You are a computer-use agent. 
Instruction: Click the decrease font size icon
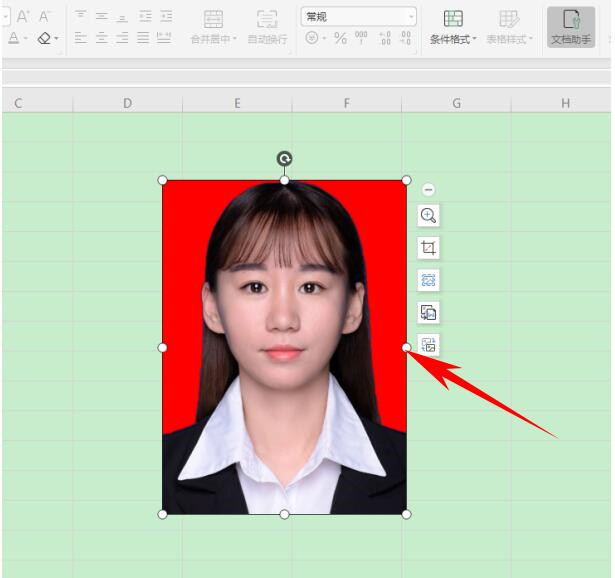(x=45, y=16)
